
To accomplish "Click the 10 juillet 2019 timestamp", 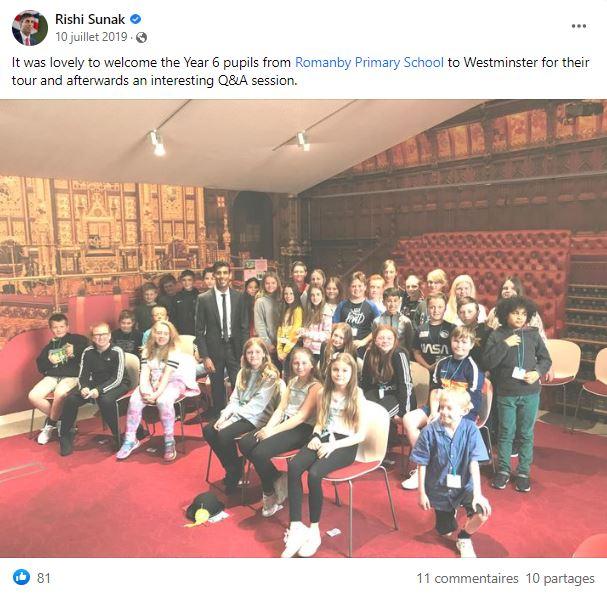I will pyautogui.click(x=91, y=37).
